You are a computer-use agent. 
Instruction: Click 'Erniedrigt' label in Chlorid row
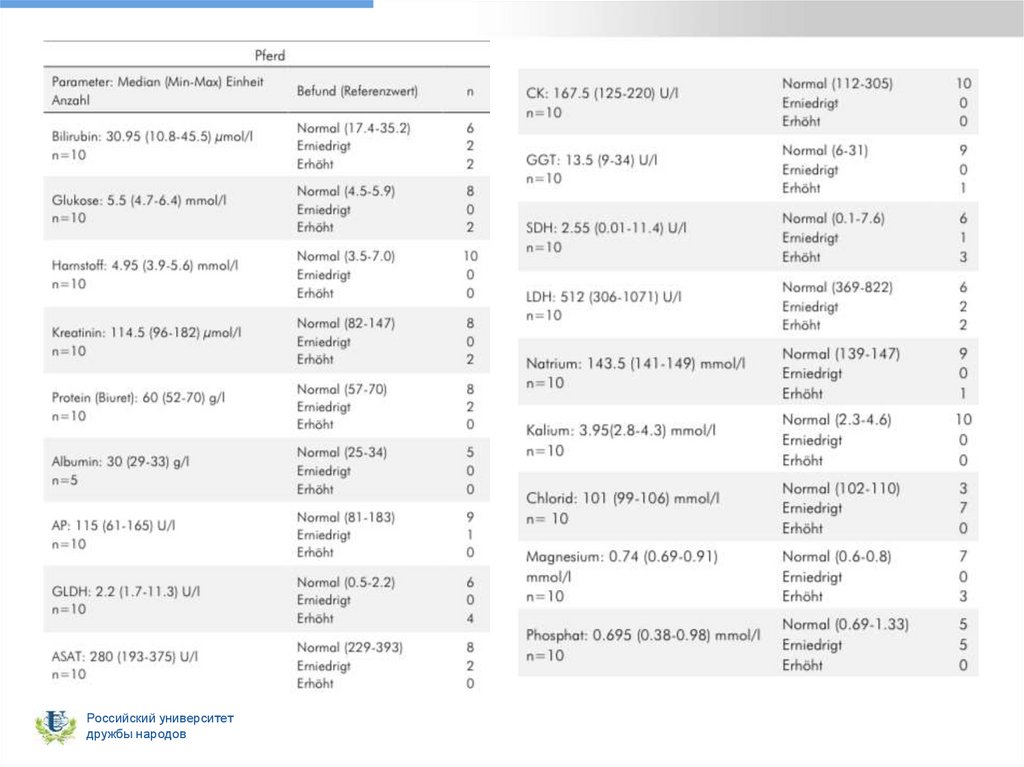point(812,508)
